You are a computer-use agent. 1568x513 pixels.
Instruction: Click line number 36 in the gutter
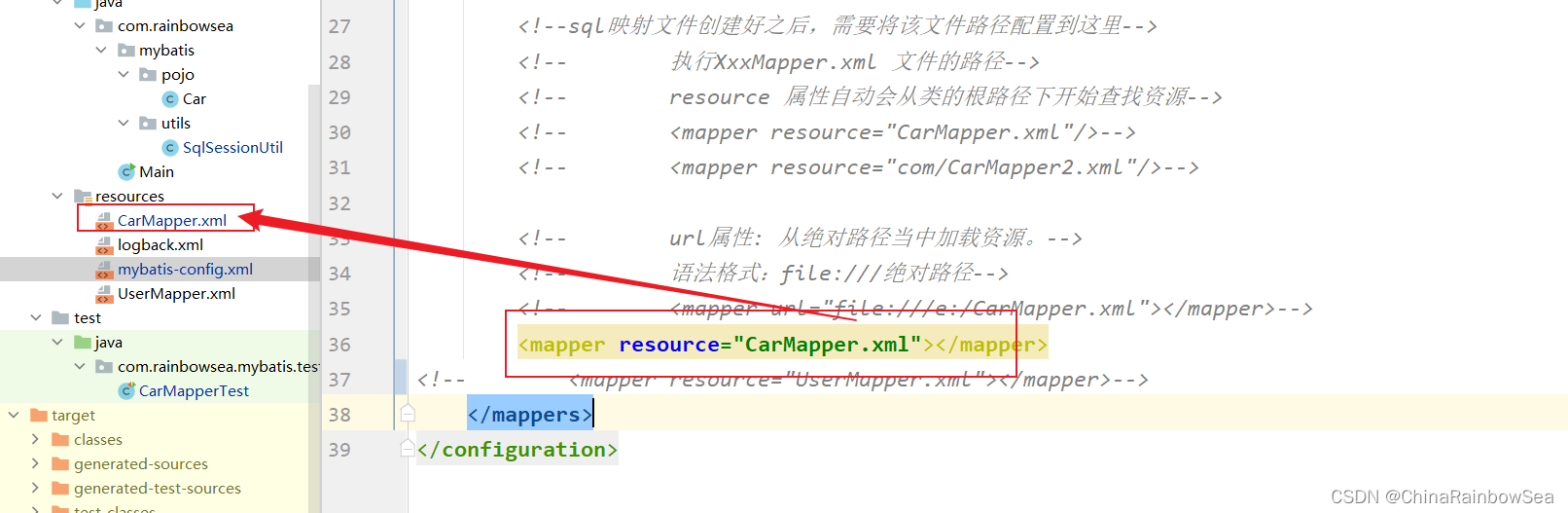coord(339,345)
